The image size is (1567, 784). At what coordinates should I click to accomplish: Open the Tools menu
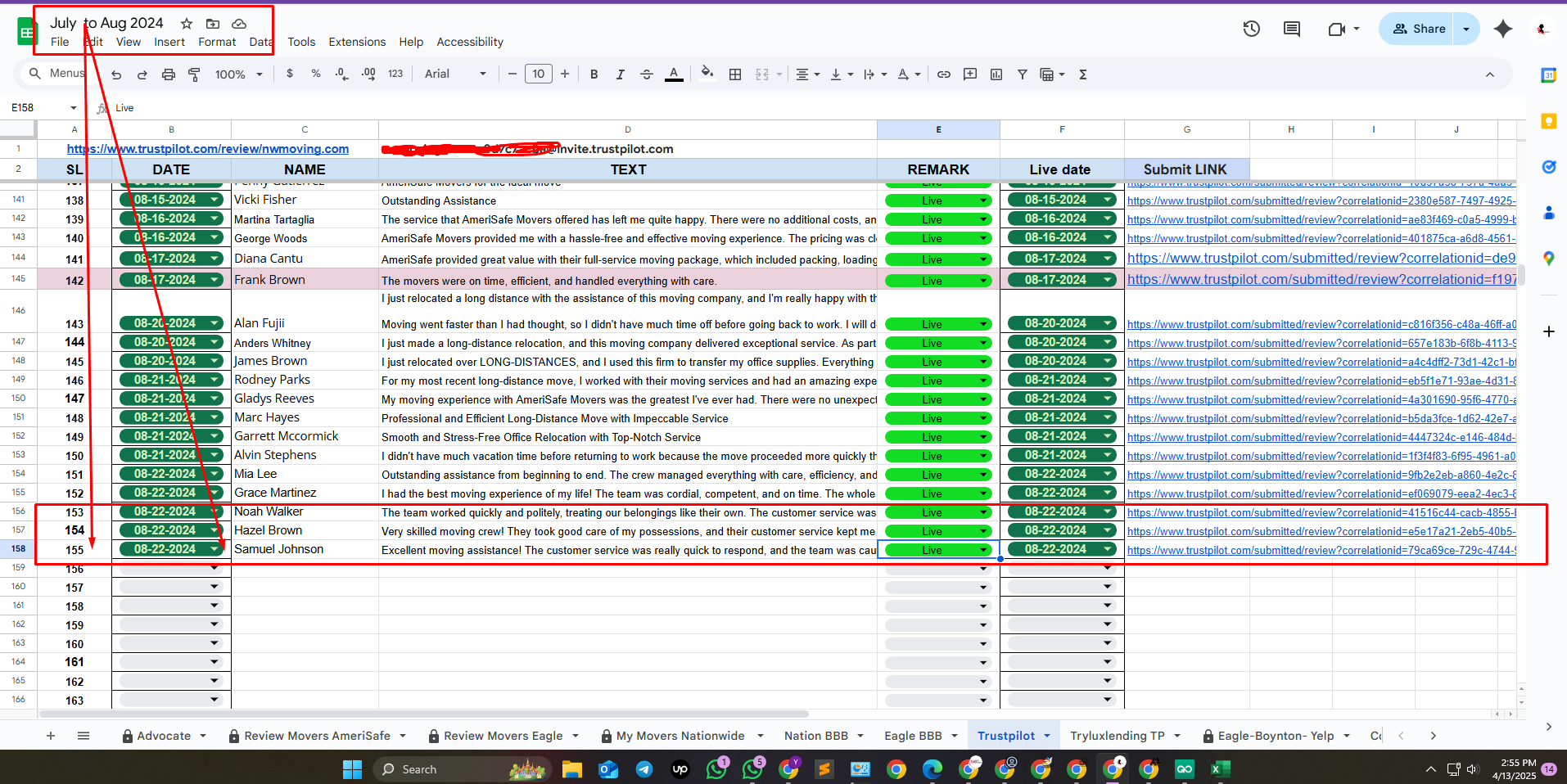click(301, 42)
